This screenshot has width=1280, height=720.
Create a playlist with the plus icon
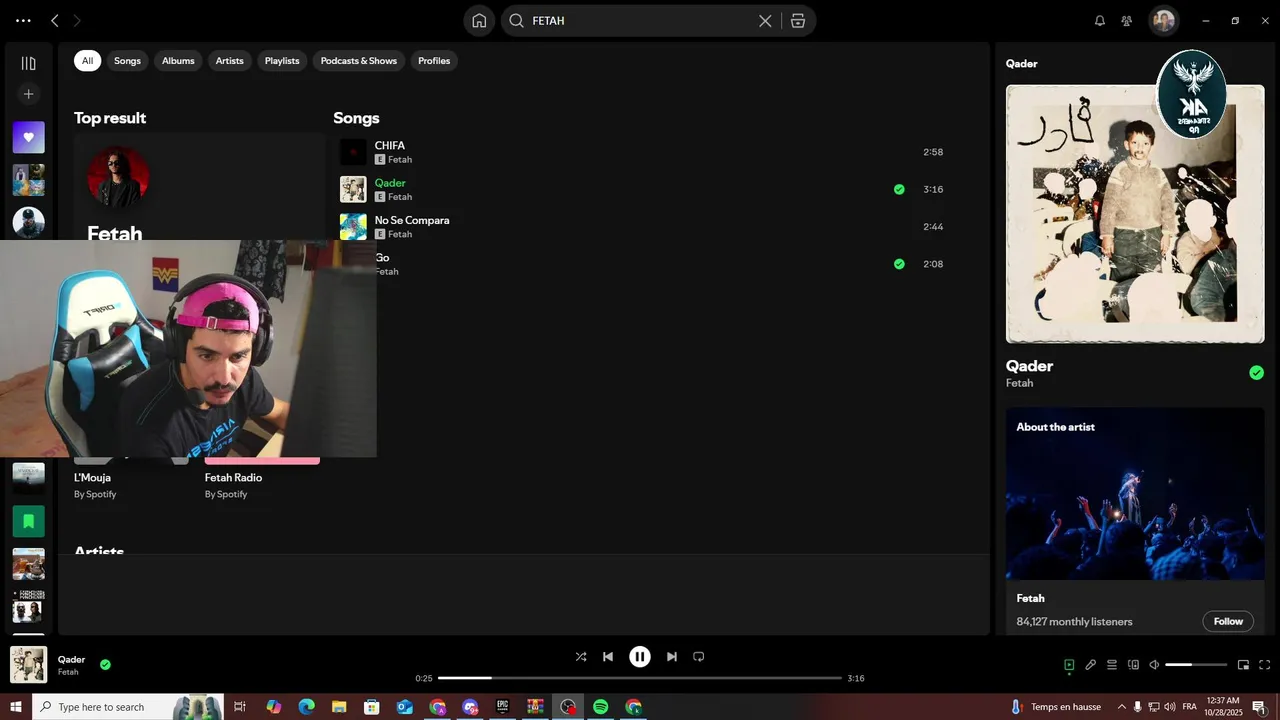coord(28,94)
